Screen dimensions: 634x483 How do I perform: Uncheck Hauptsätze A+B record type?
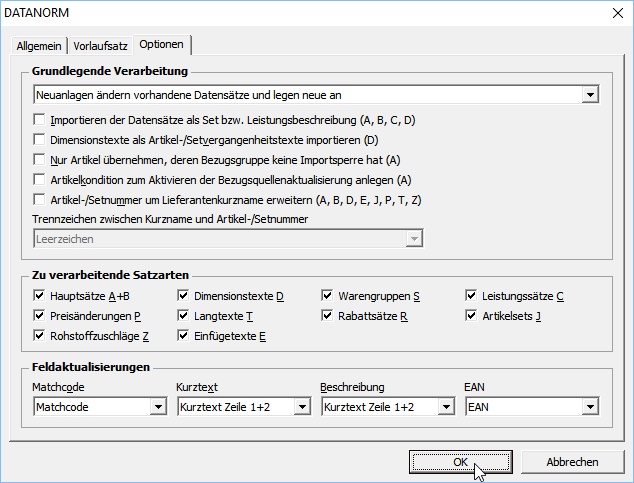tap(40, 296)
